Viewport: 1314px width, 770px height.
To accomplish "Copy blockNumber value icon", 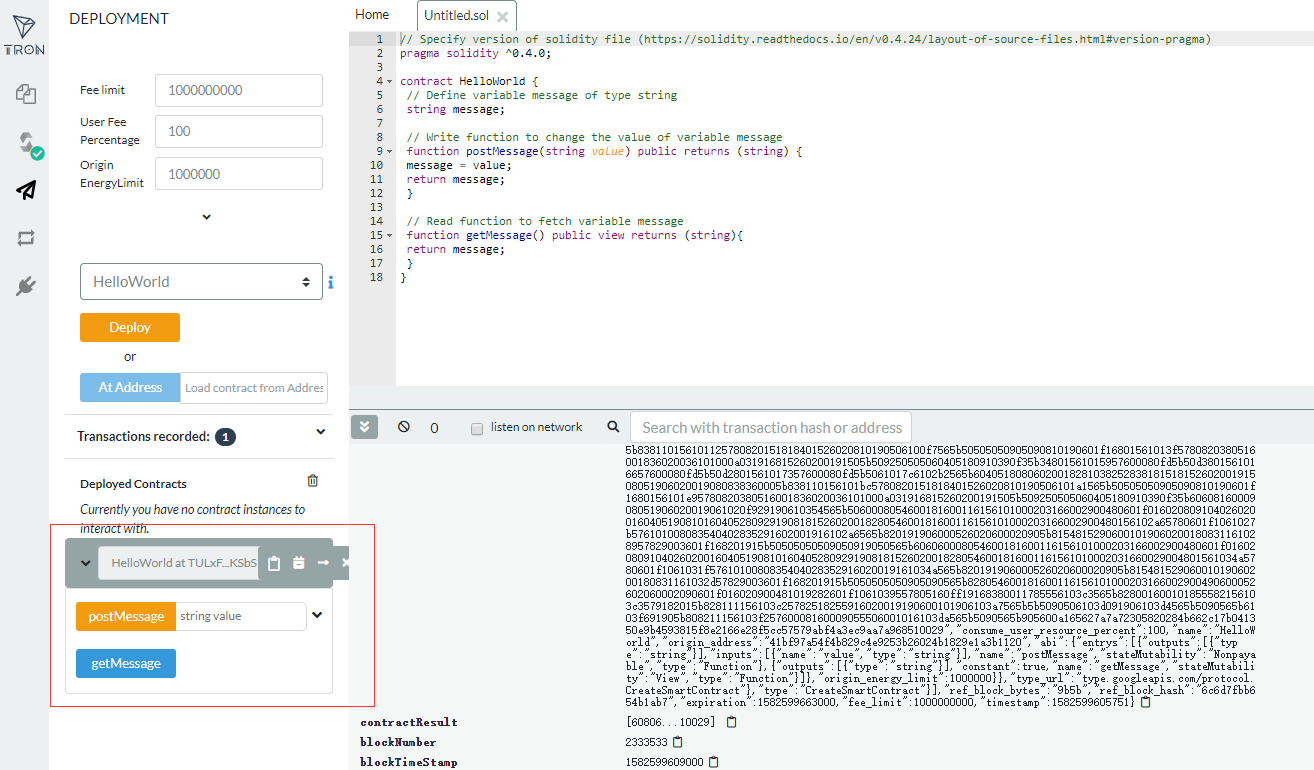I will point(678,742).
